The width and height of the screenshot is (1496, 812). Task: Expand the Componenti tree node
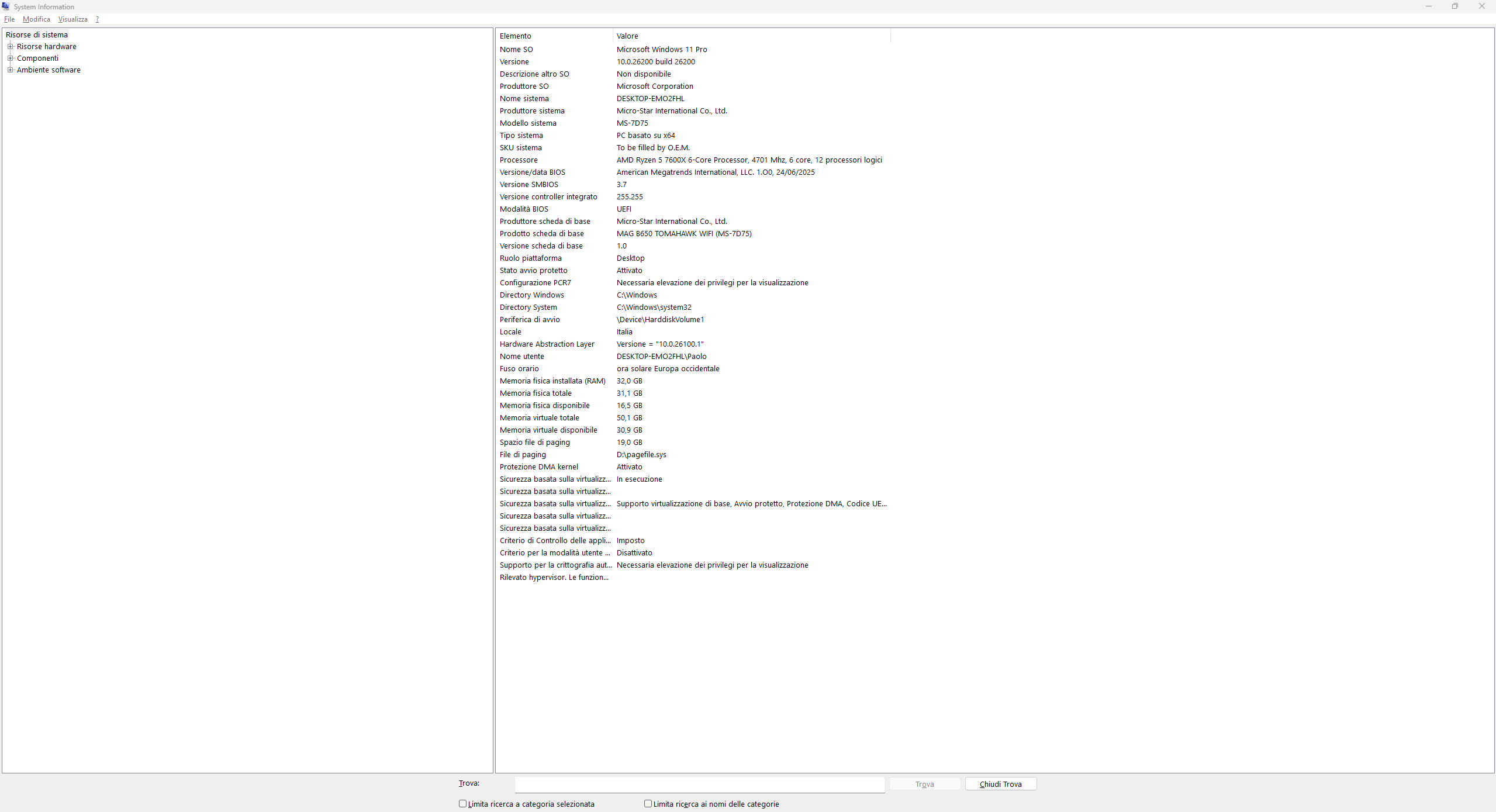click(10, 58)
